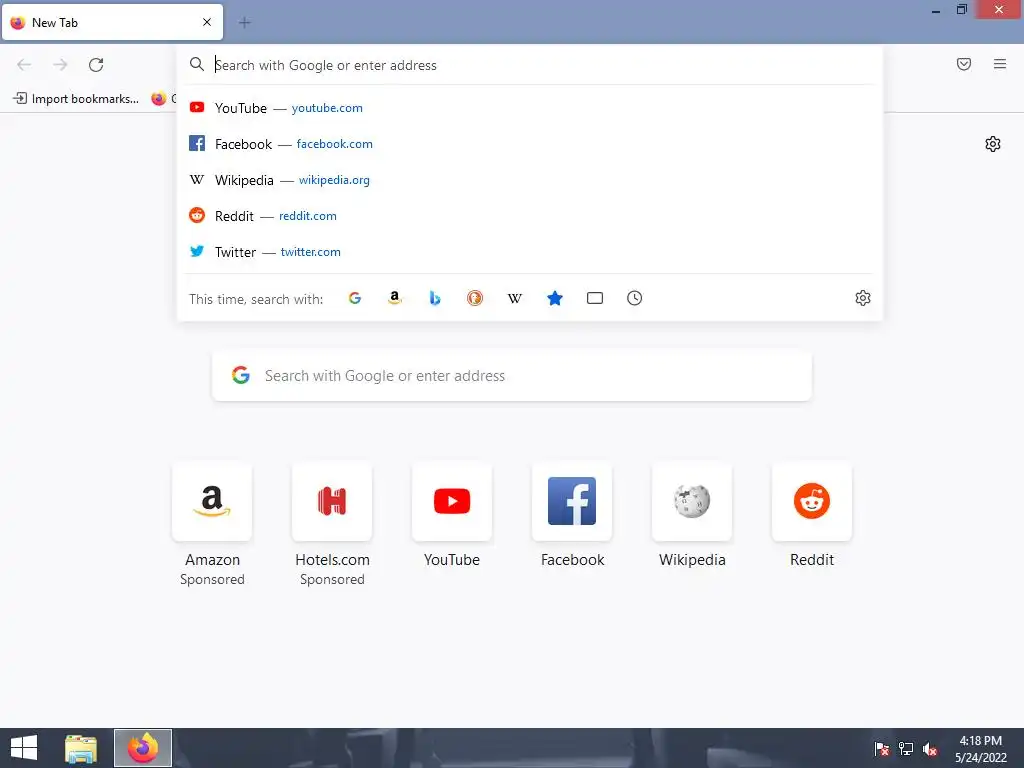Choose Facebook suggestion facebook.com
The image size is (1024, 768).
(529, 144)
